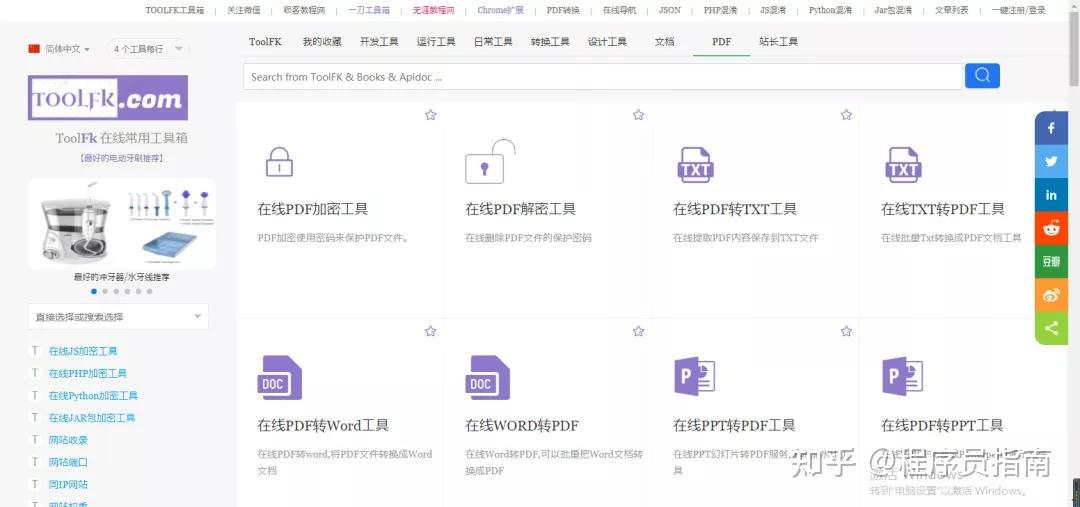Expand the 4个工具每行 layout dropdown

(148, 49)
